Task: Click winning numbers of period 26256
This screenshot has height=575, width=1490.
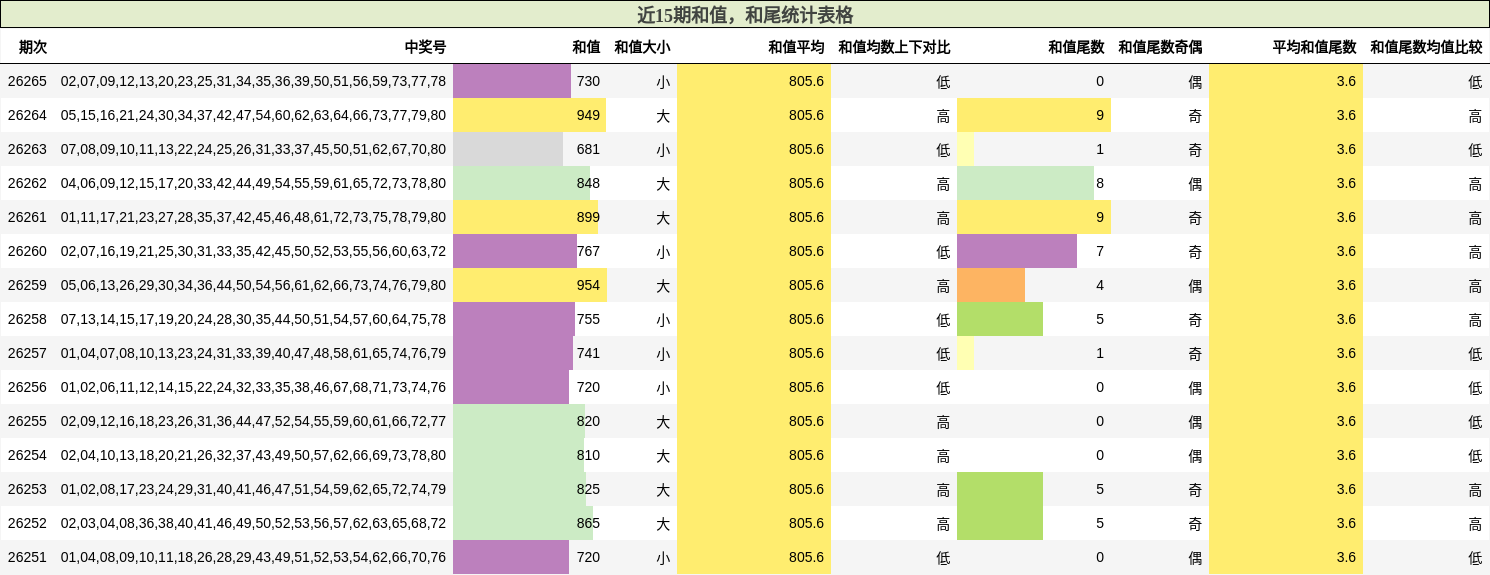Action: coord(253,387)
